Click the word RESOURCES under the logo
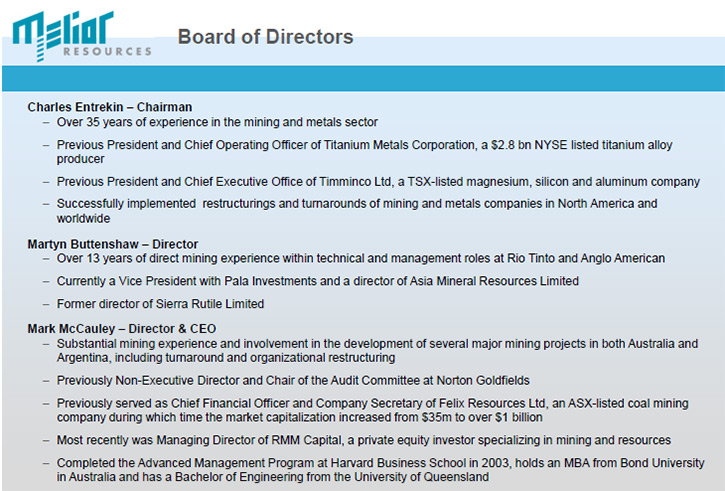This screenshot has width=725, height=491. click(x=107, y=51)
